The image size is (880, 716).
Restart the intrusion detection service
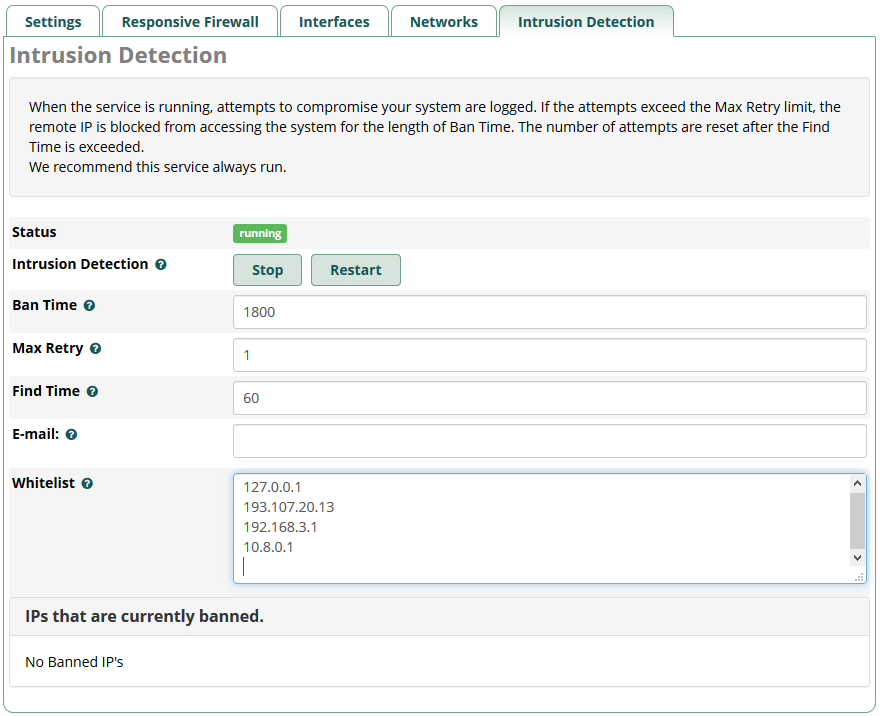pyautogui.click(x=356, y=270)
